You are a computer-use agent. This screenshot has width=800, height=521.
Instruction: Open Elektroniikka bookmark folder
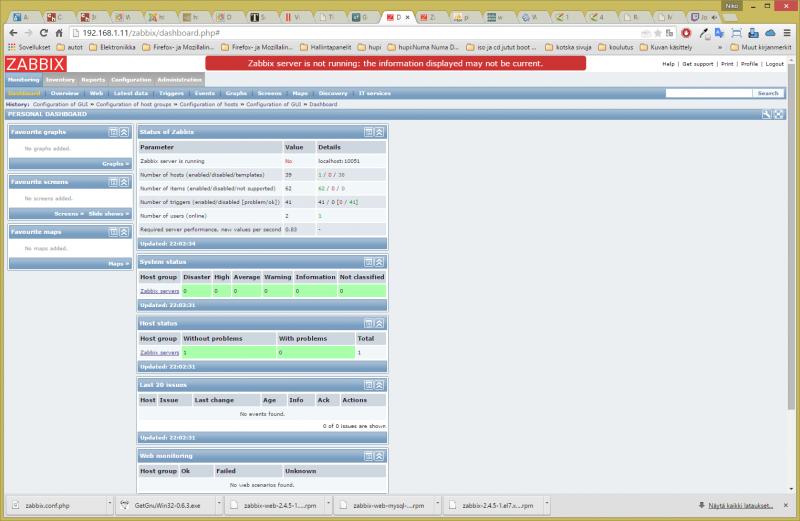pos(112,47)
